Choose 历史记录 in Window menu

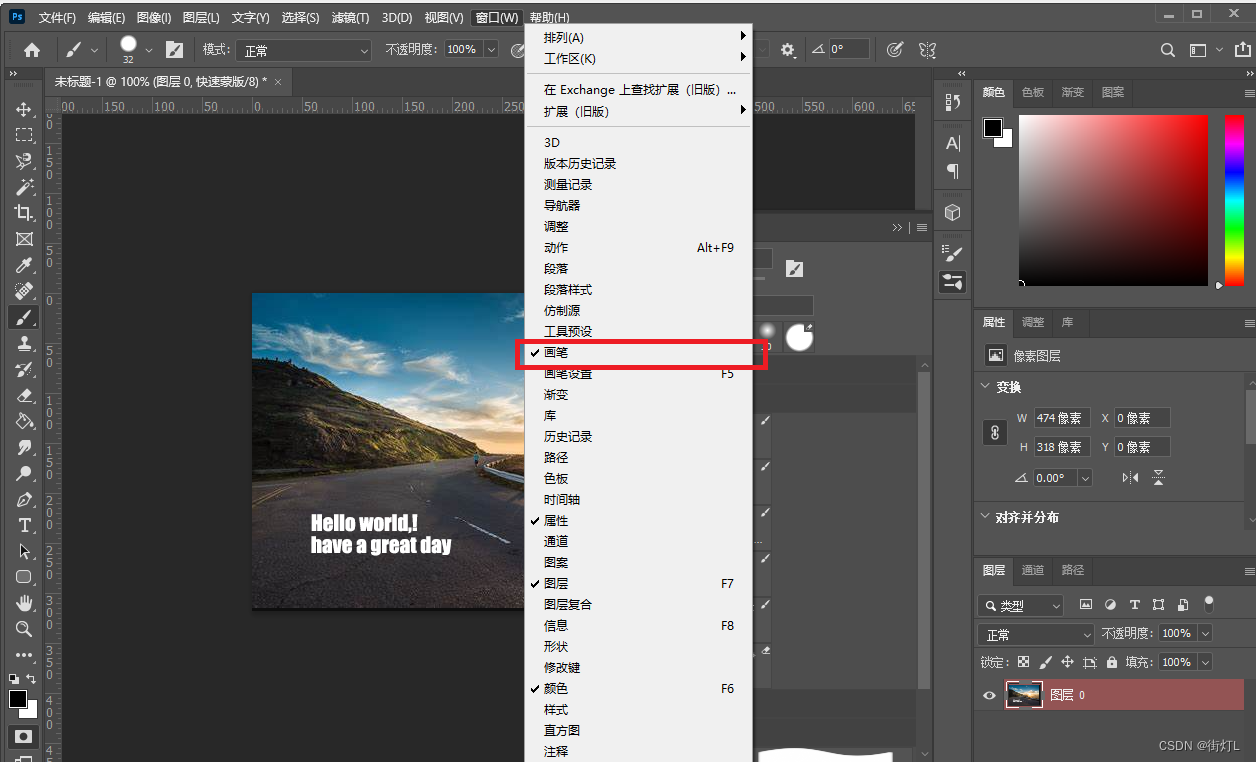pyautogui.click(x=639, y=437)
